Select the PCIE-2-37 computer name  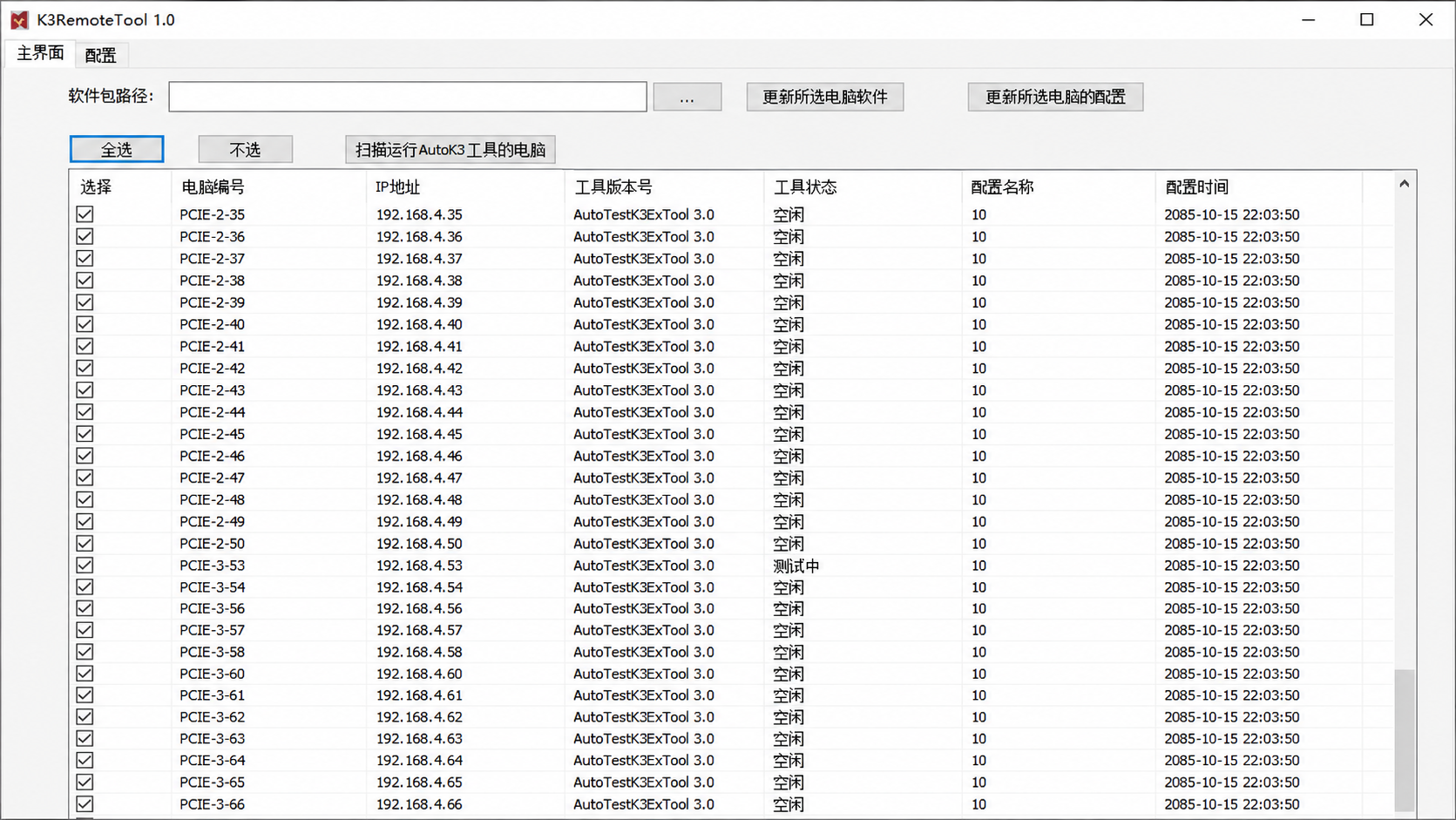pos(213,259)
